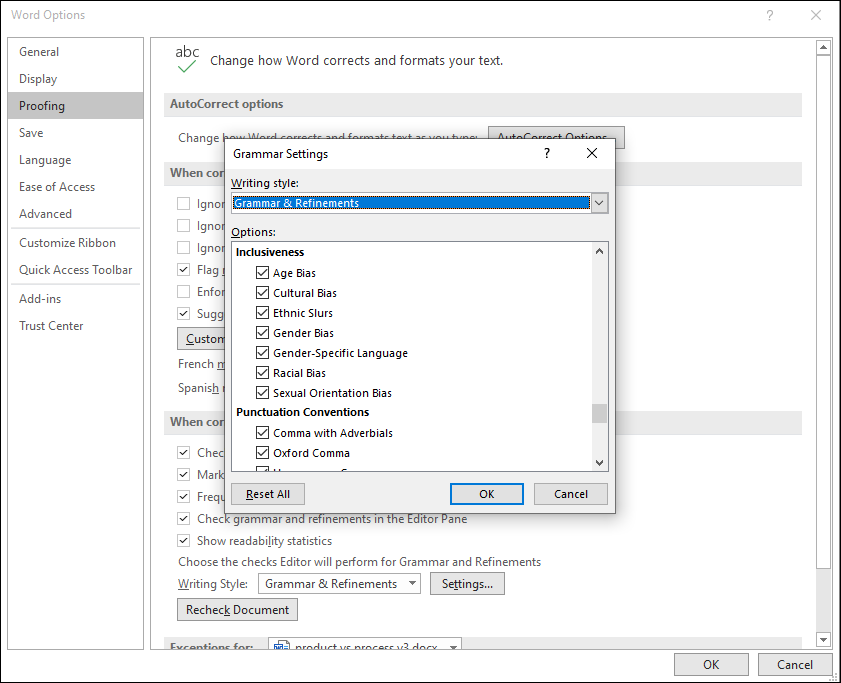Select Customize Ribbon in the sidebar
The width and height of the screenshot is (841, 683).
coord(66,242)
